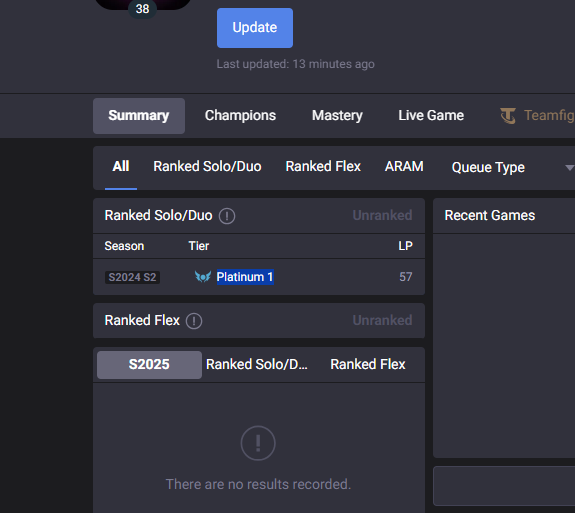Click the Last updated timestamp text

tap(296, 64)
